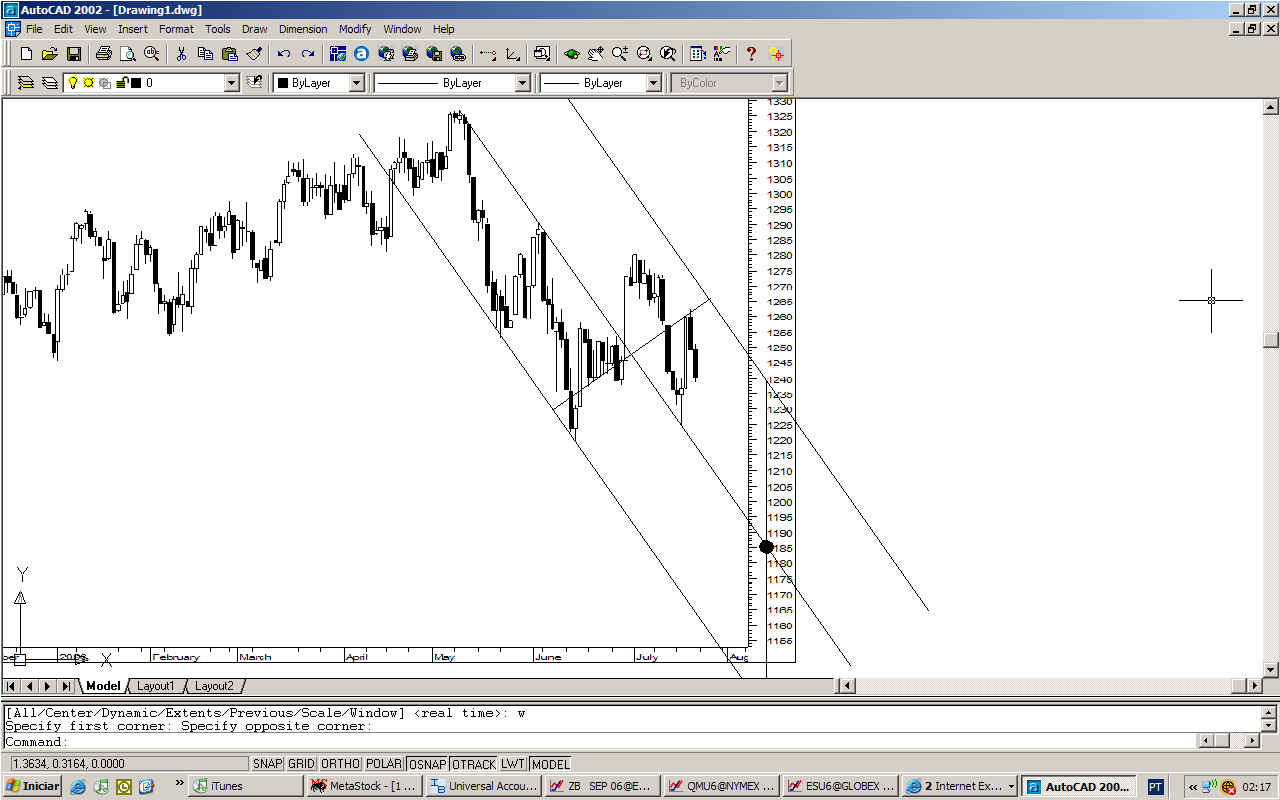Toggle POLAR tracking in status bar
This screenshot has width=1280, height=800.
tap(384, 764)
